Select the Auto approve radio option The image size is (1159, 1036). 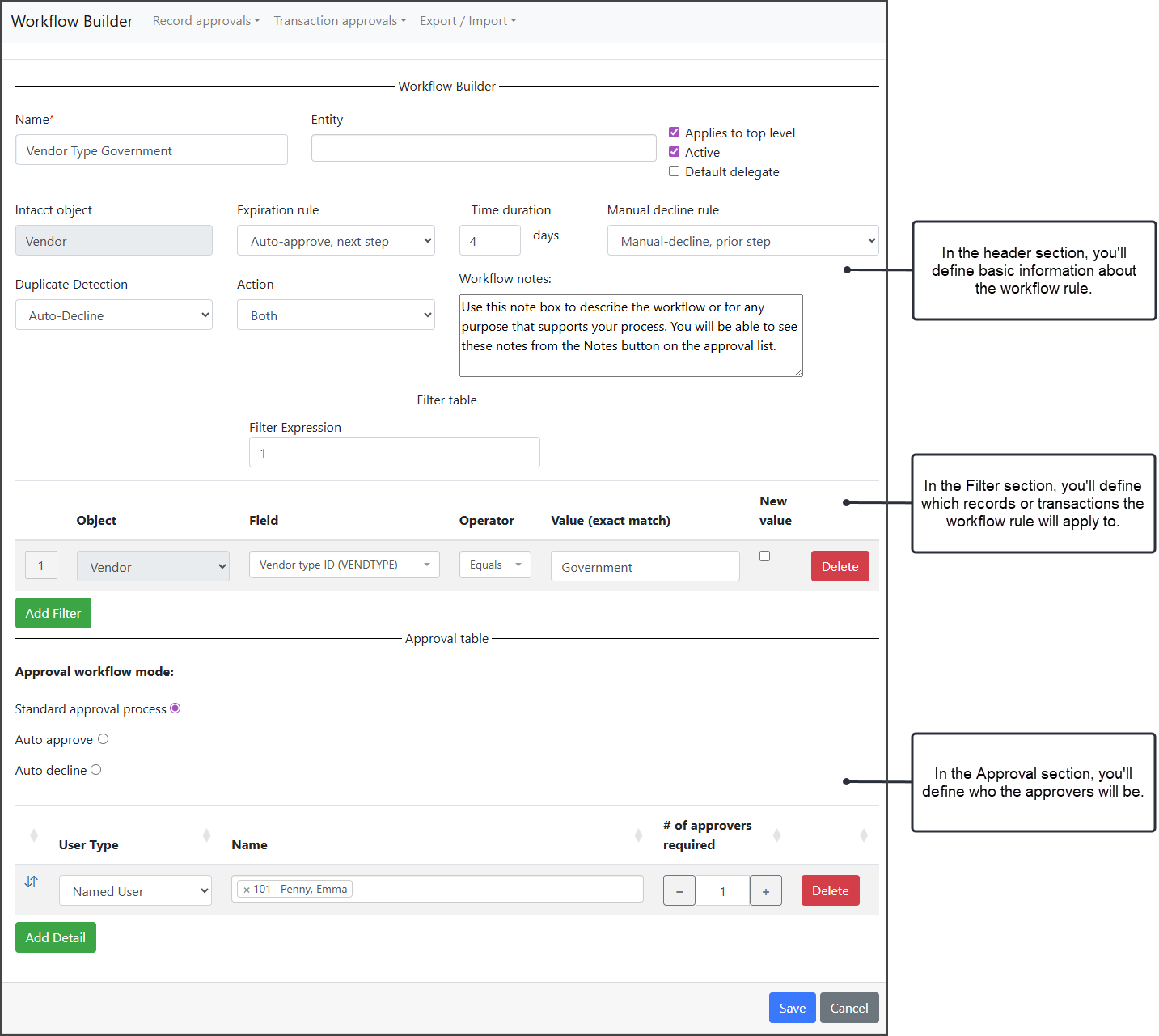coord(103,739)
